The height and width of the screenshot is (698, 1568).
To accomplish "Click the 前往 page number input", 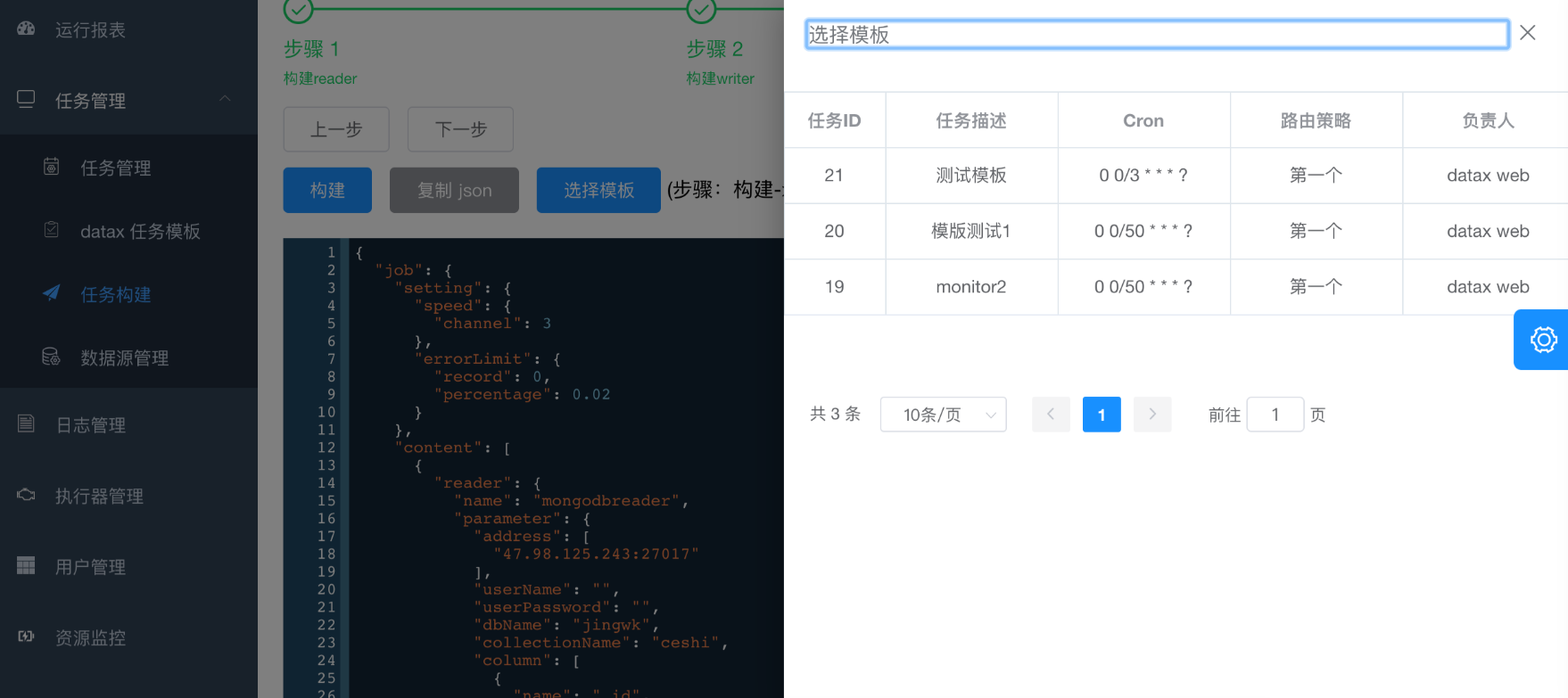I will (x=1275, y=415).
